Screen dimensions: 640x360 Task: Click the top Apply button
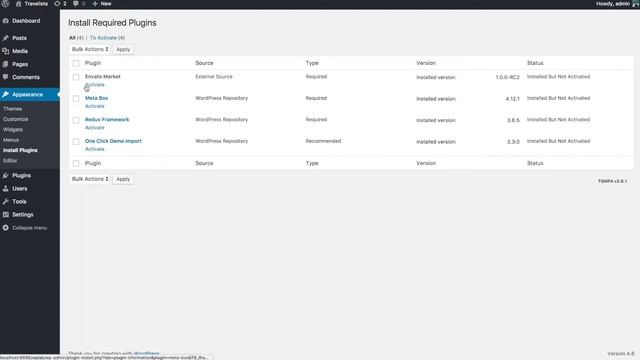click(123, 49)
